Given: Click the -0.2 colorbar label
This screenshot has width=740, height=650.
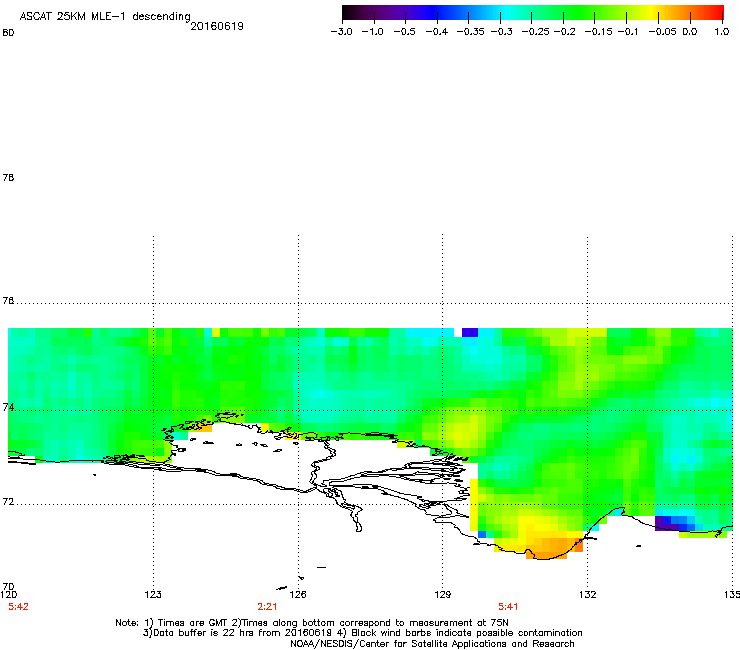Looking at the screenshot, I should 564,32.
